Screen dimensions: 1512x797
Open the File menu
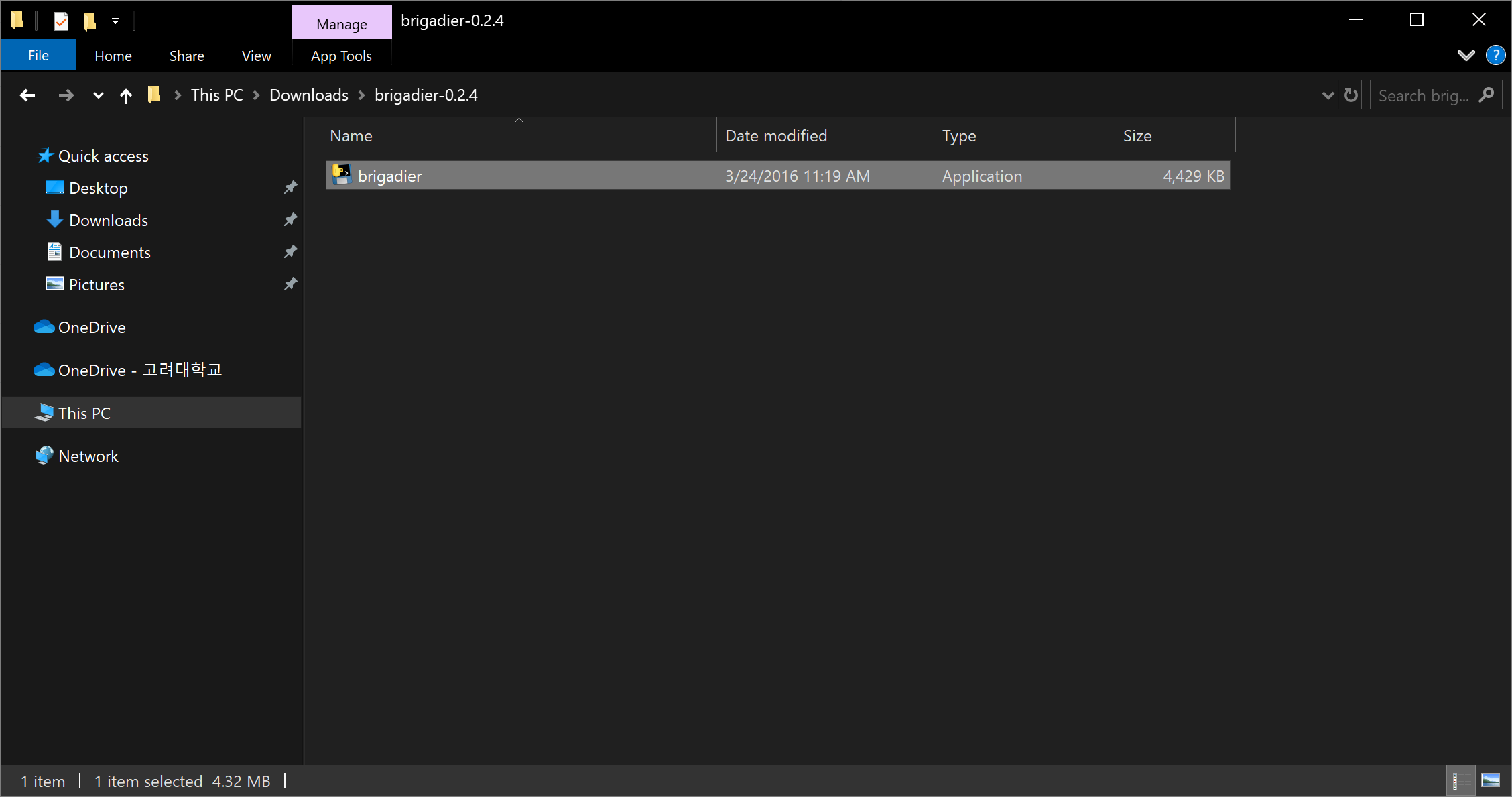(38, 56)
